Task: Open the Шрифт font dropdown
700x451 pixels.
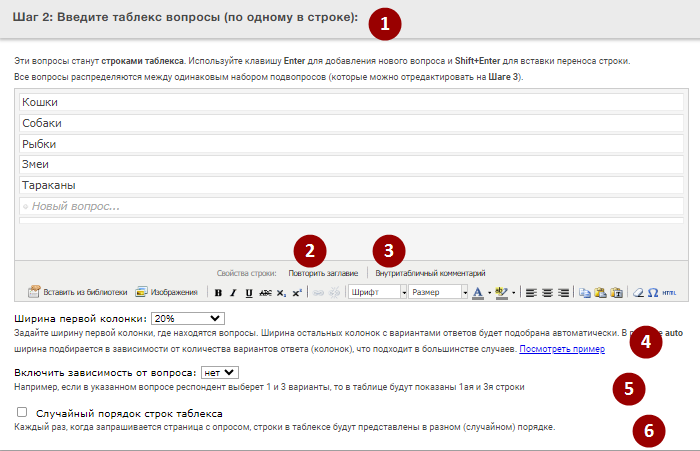Action: tap(377, 292)
